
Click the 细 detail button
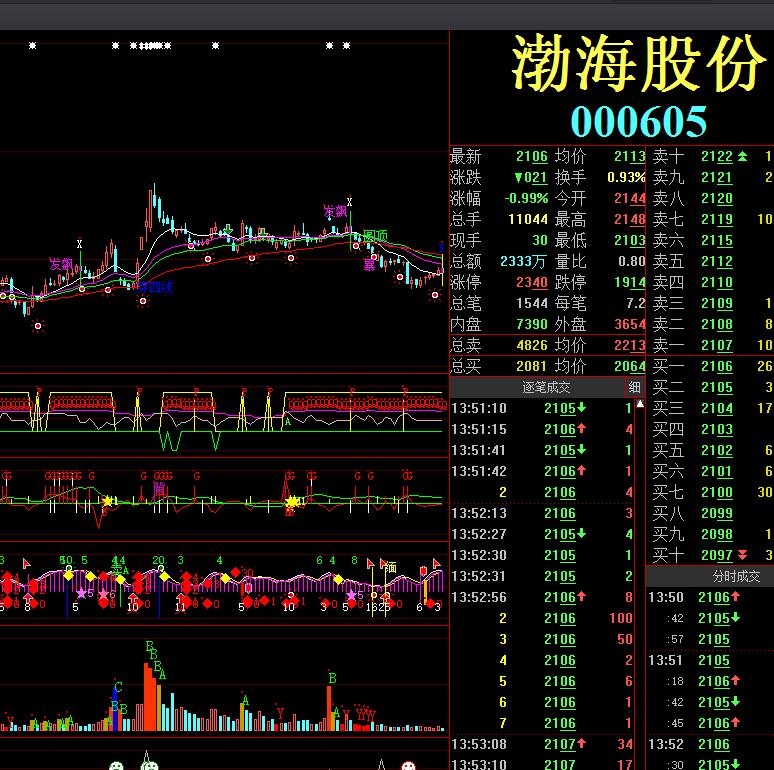(x=634, y=387)
